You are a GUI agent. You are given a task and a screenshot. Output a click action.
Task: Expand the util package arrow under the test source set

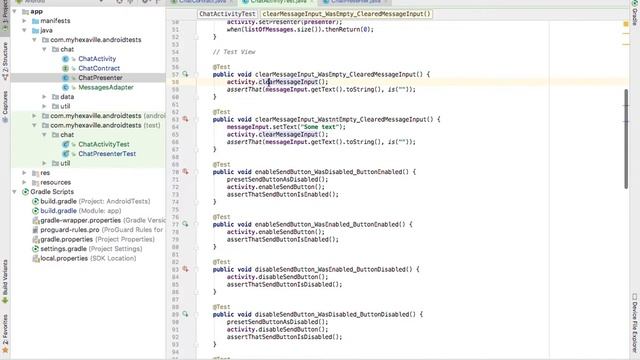(x=44, y=163)
